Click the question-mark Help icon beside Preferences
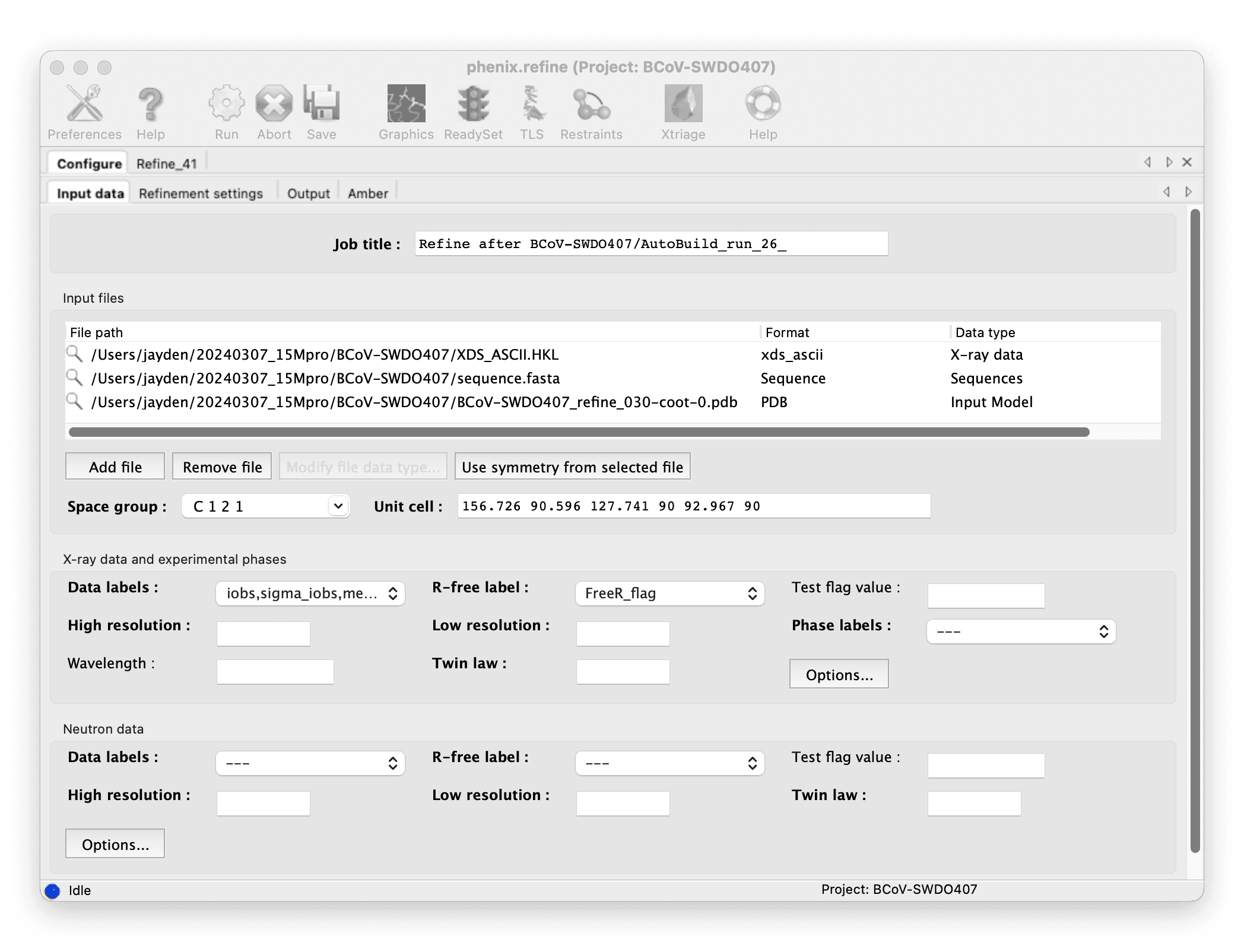This screenshot has width=1244, height=952. (x=151, y=104)
